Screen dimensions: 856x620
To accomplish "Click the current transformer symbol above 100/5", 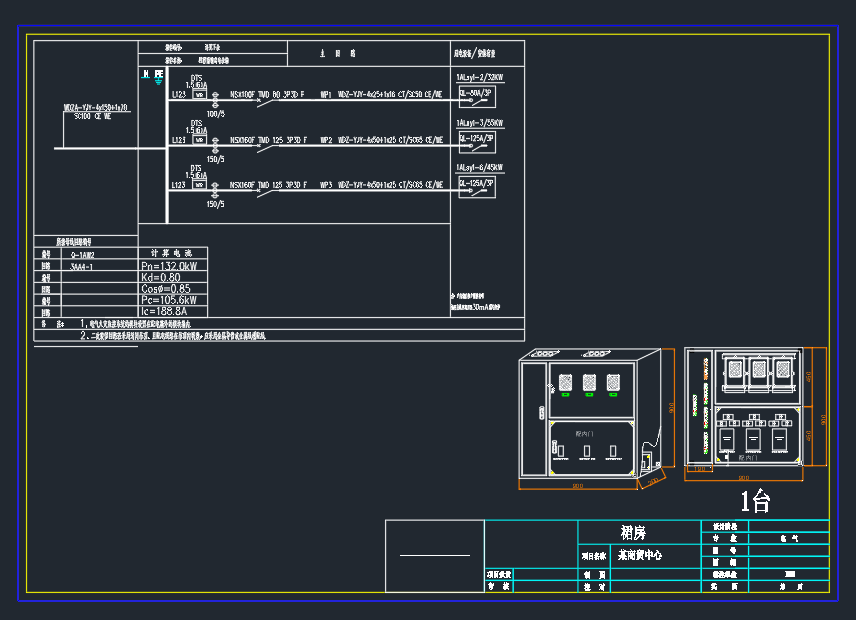I will tap(215, 99).
